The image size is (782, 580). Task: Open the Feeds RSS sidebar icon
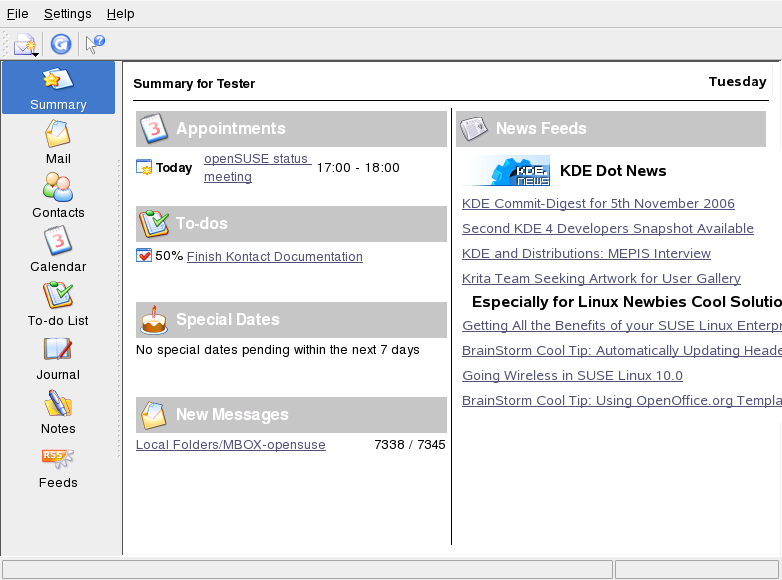[58, 466]
